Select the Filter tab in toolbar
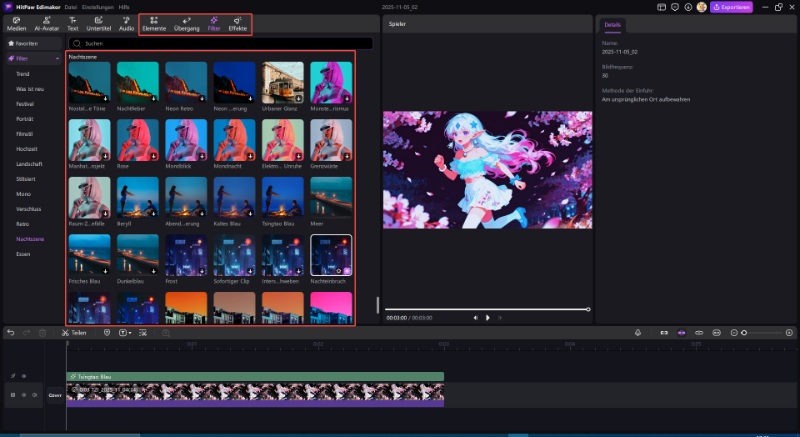The height and width of the screenshot is (437, 800). click(214, 24)
